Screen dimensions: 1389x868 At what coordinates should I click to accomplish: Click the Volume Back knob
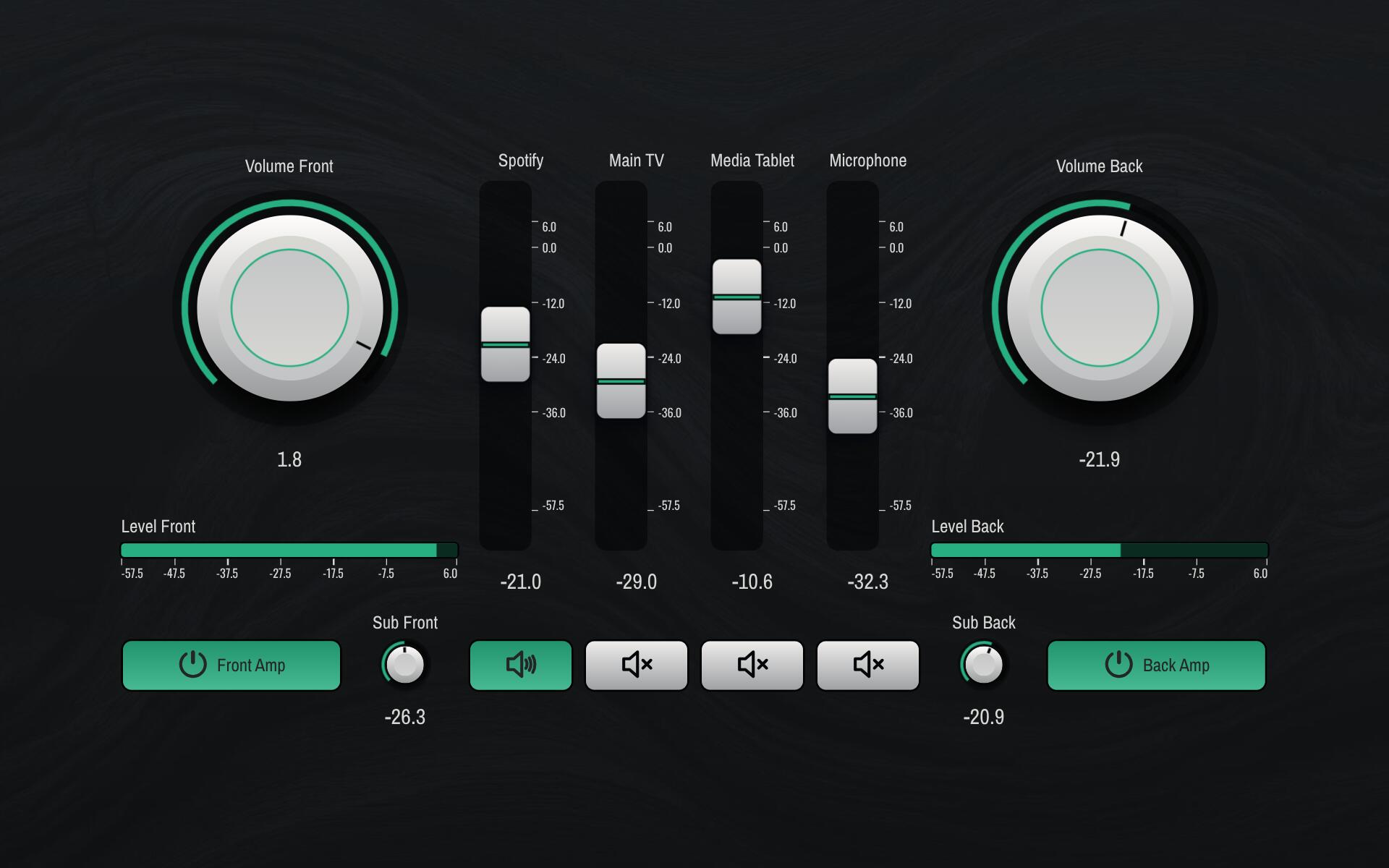[1100, 308]
